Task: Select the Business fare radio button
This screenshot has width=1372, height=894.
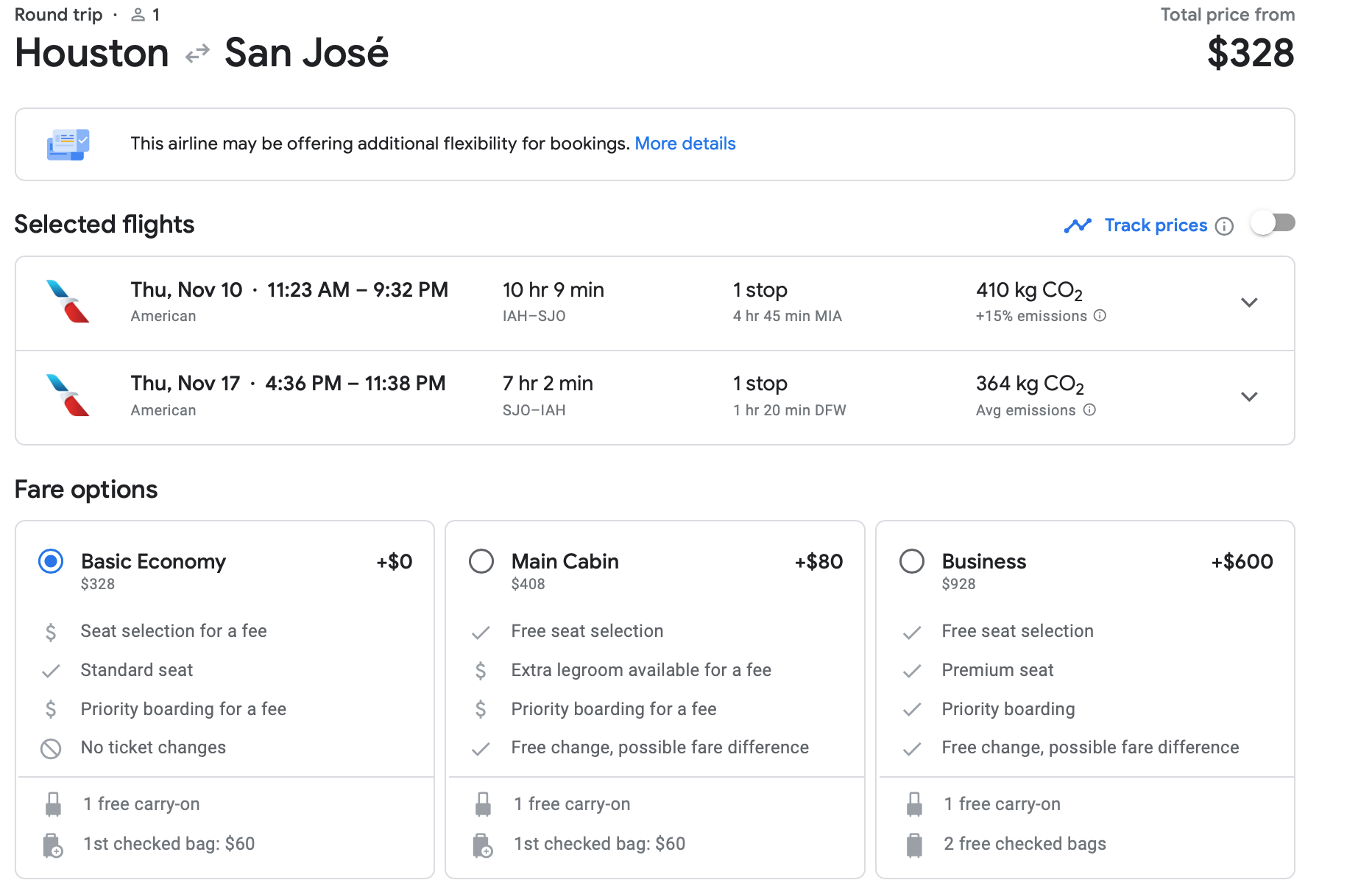Action: [x=912, y=562]
